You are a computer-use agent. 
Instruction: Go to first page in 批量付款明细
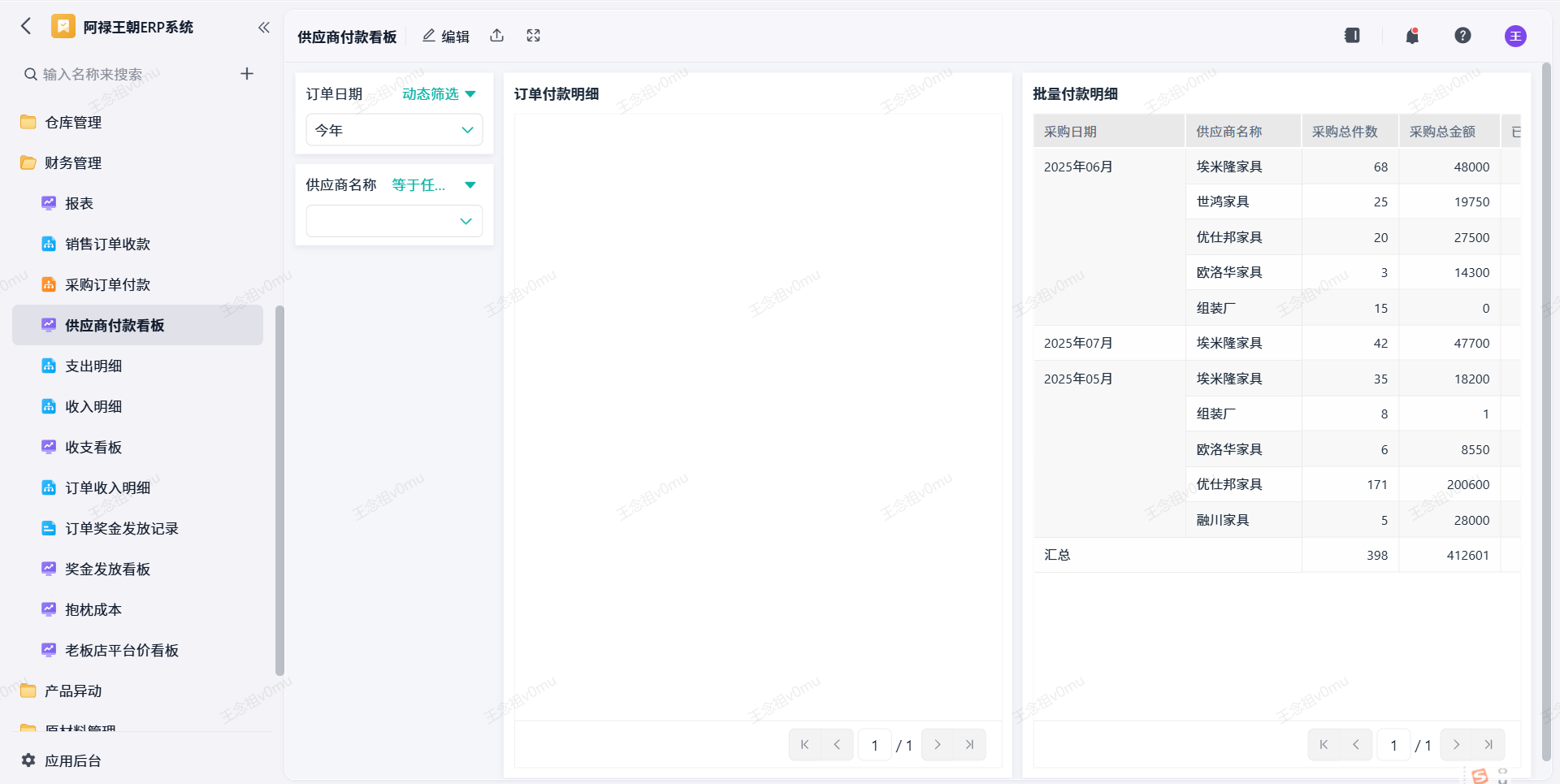tap(1324, 745)
